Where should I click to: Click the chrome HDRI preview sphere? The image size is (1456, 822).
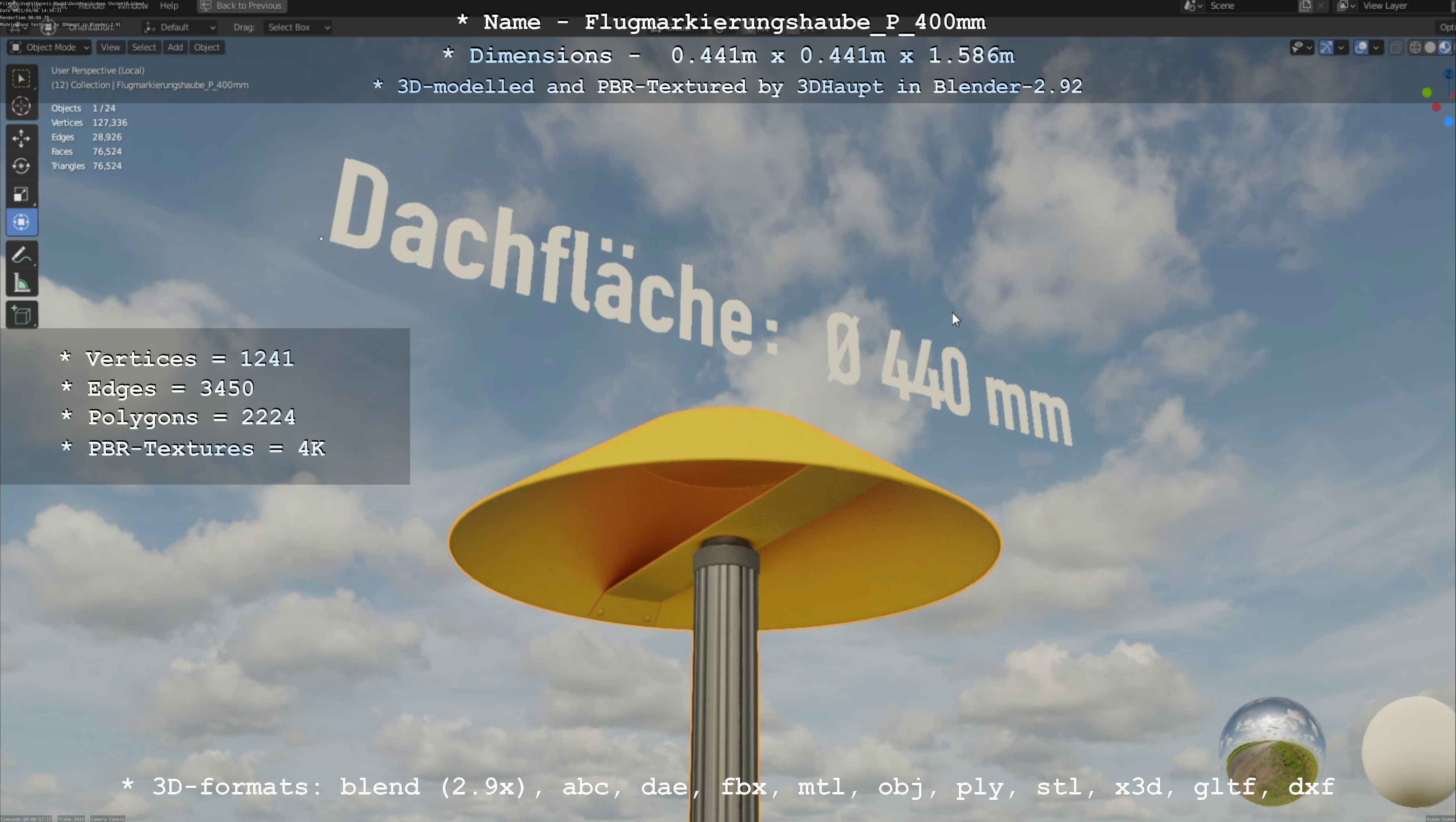pyautogui.click(x=1272, y=751)
